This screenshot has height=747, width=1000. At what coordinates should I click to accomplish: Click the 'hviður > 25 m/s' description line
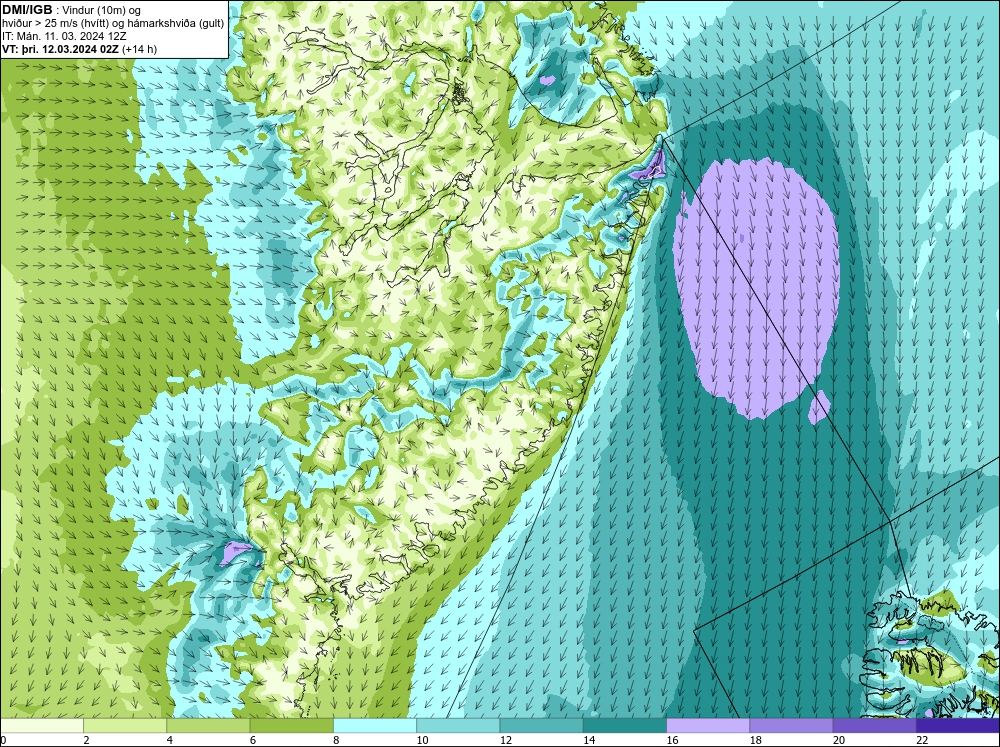[x=113, y=24]
